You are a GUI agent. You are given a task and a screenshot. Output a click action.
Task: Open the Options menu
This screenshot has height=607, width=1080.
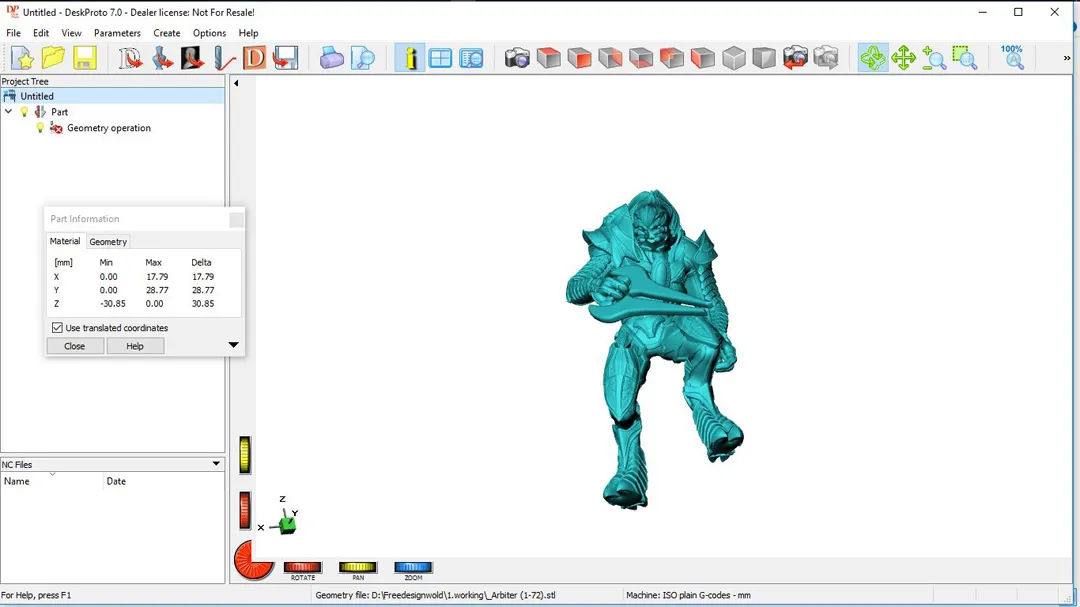(x=209, y=33)
